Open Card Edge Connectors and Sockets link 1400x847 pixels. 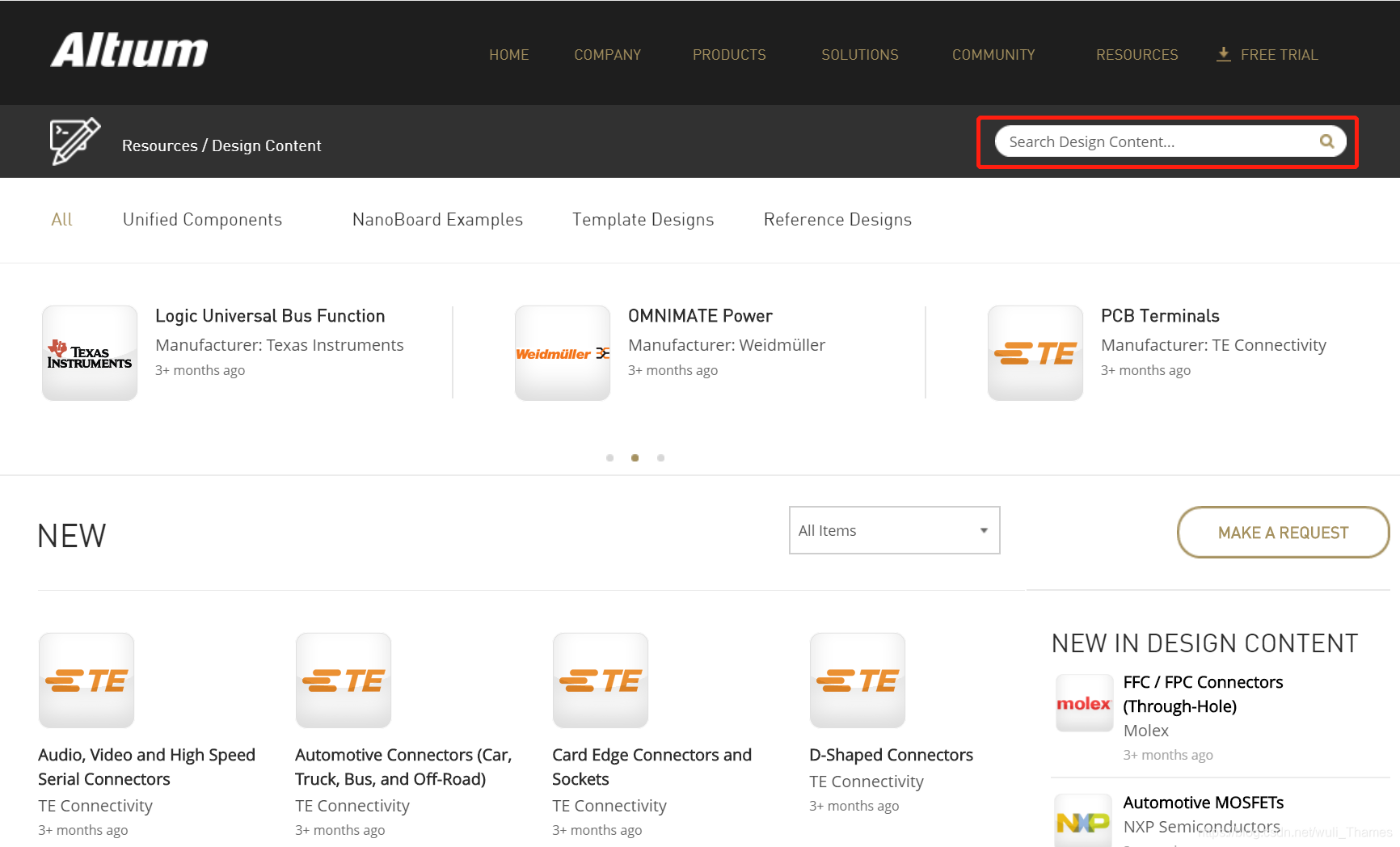652,767
